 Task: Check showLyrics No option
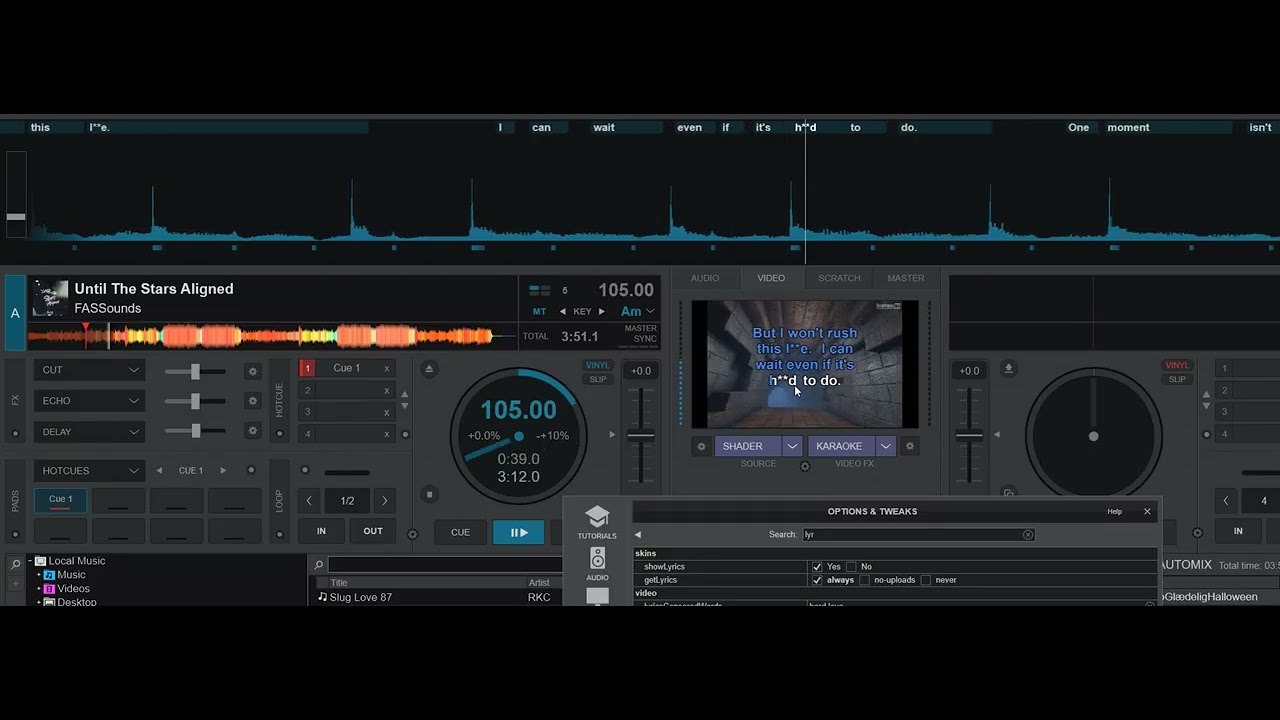tap(851, 567)
